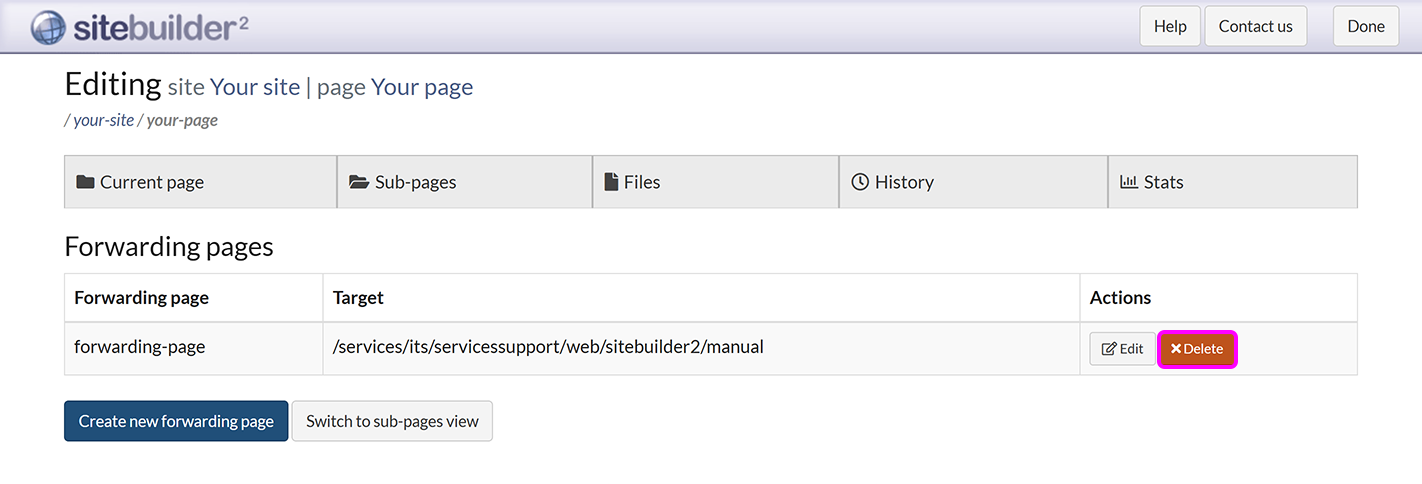Click the bar chart icon beside Stats
1422x484 pixels.
[x=1129, y=182]
